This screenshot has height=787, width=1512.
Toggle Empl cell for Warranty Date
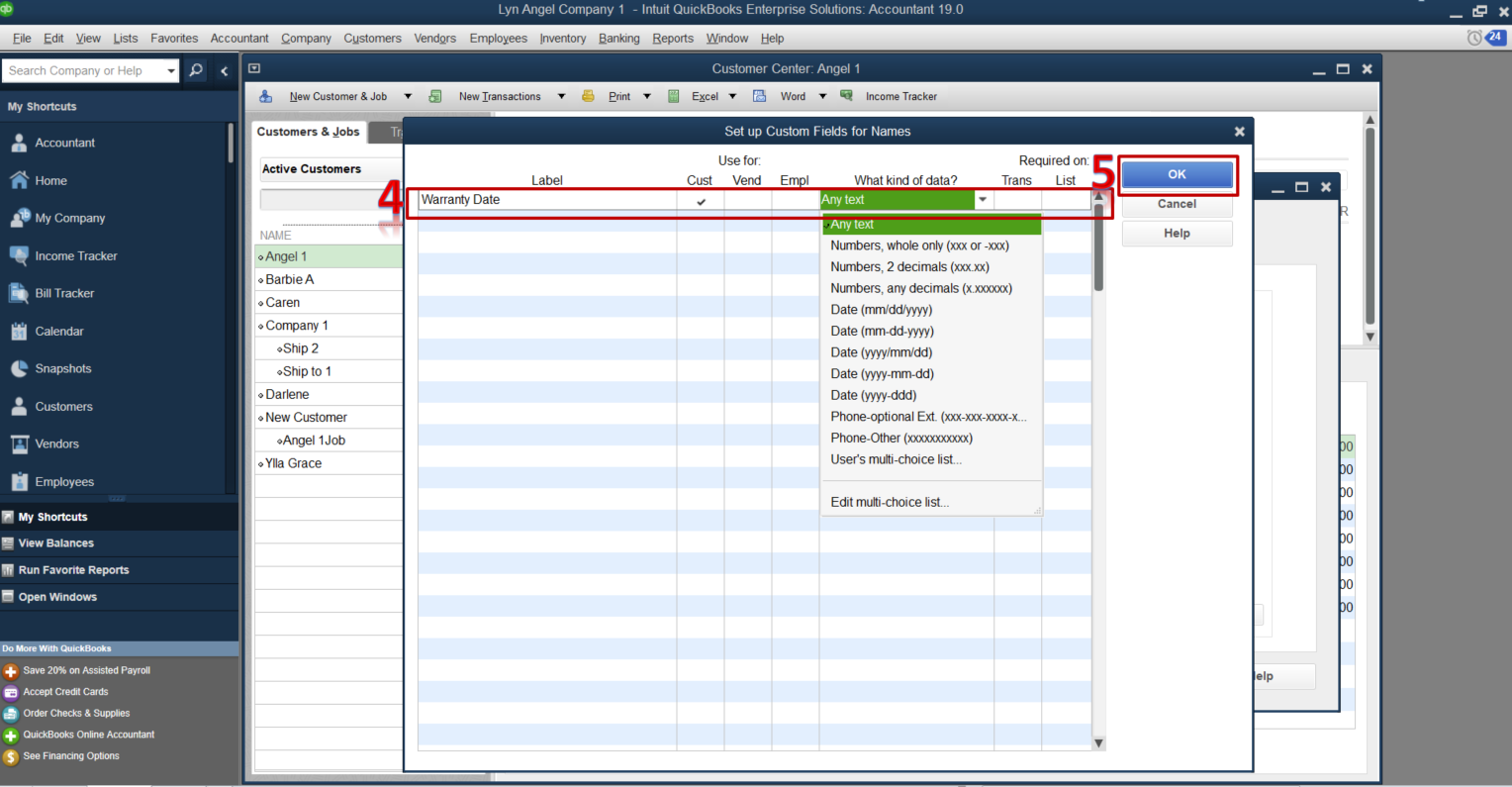796,200
